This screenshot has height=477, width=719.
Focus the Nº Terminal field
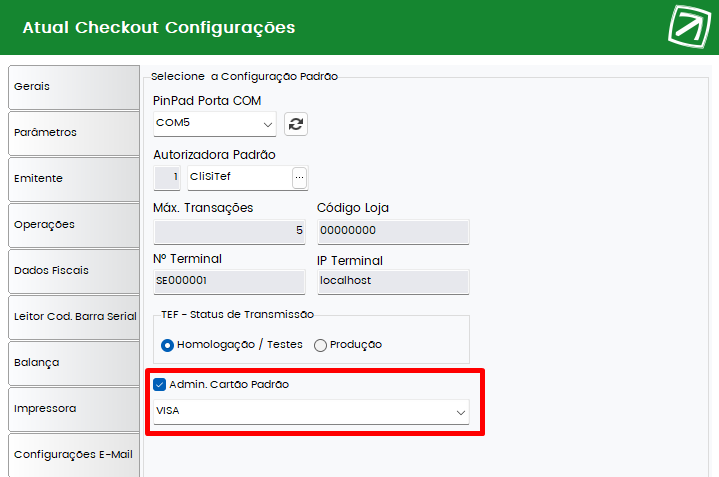(229, 282)
